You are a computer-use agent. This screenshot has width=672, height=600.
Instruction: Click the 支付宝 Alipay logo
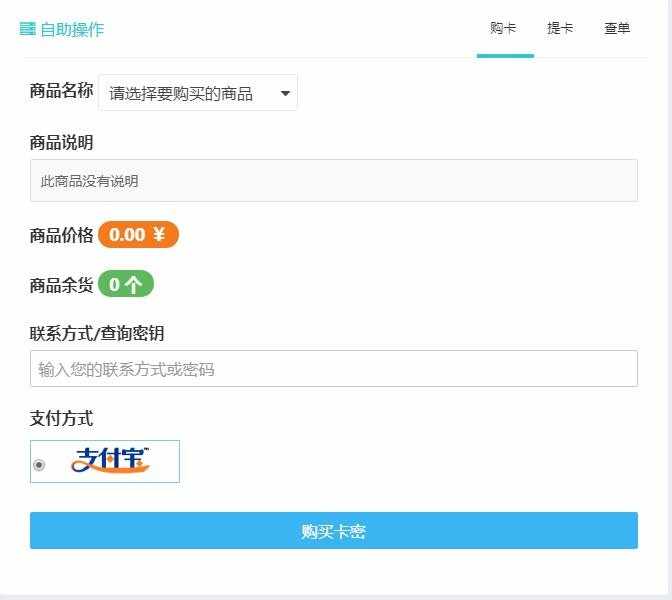coord(111,460)
